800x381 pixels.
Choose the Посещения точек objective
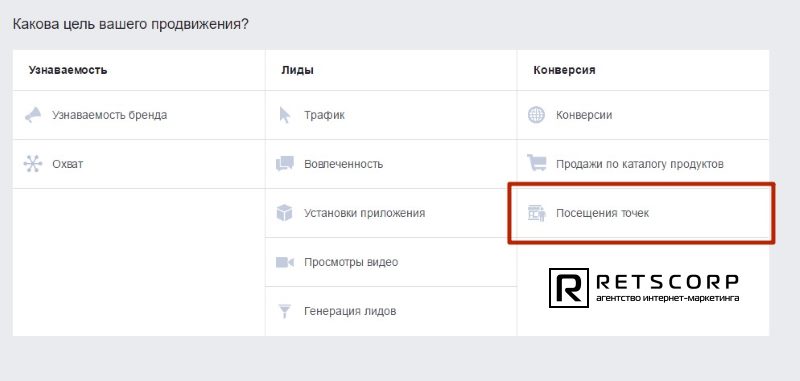tap(603, 213)
